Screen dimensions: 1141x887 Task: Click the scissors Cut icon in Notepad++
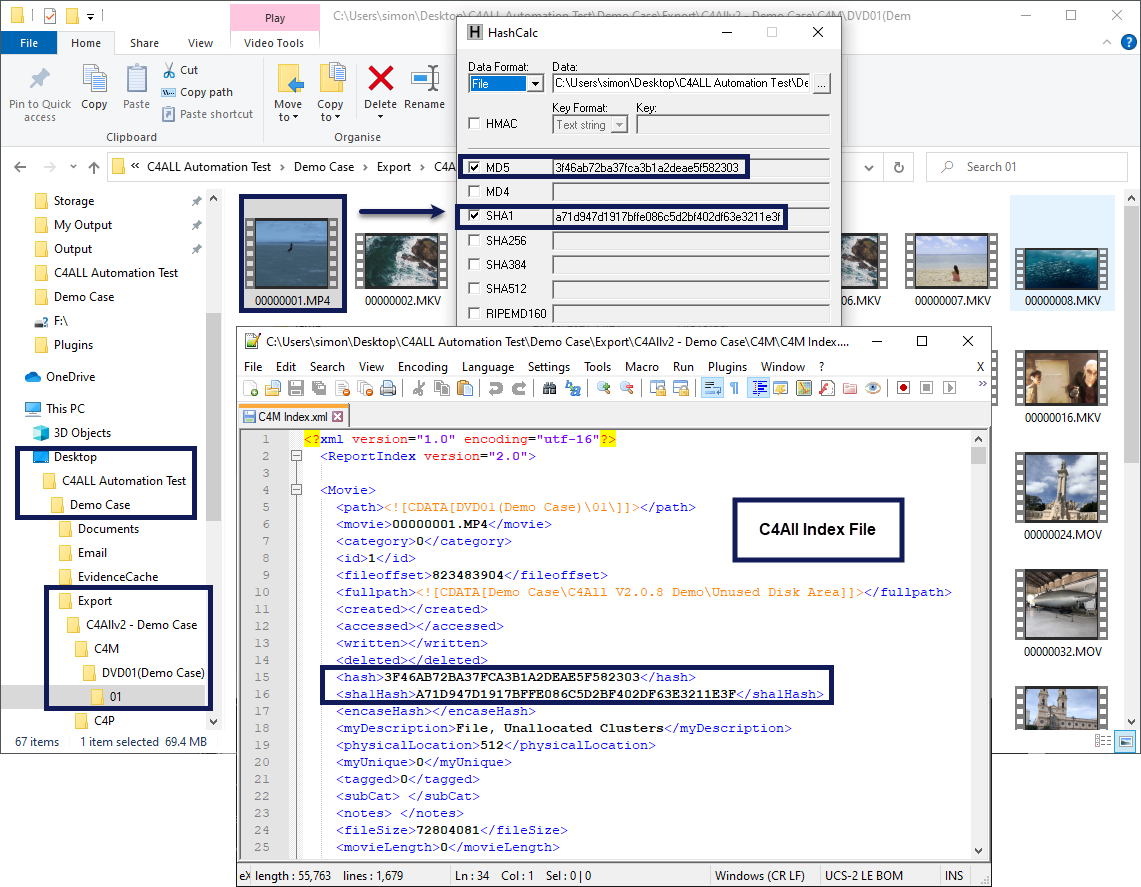pyautogui.click(x=418, y=389)
